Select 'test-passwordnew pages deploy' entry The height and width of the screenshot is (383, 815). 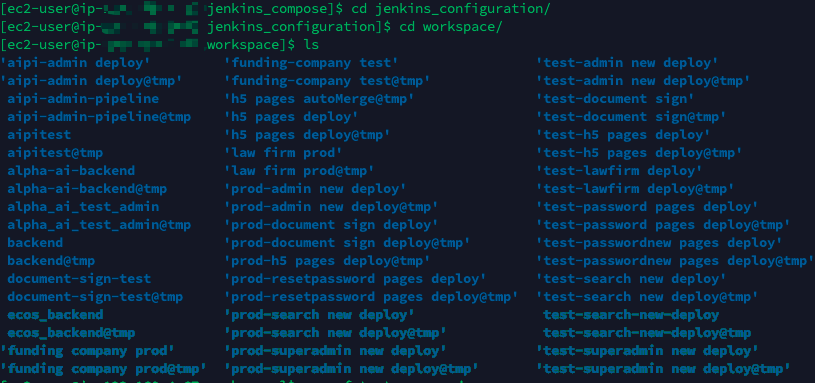point(659,243)
